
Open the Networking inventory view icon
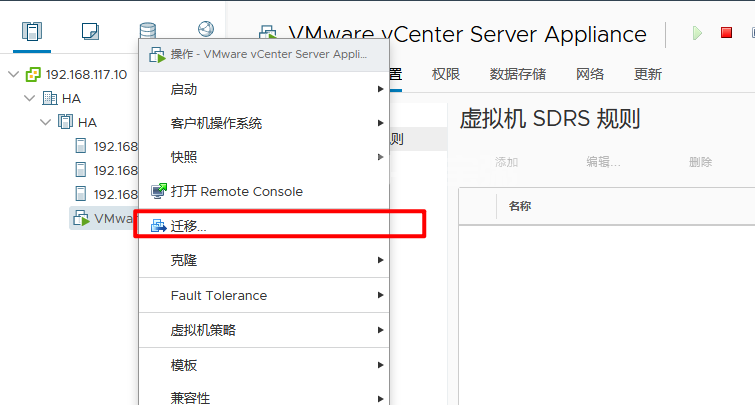point(206,31)
